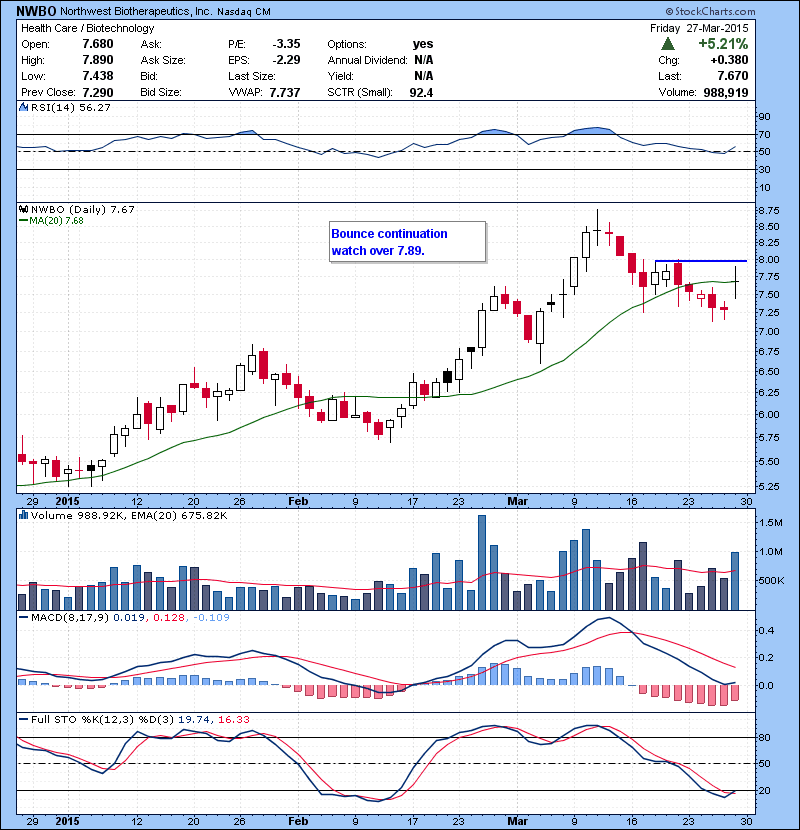The width and height of the screenshot is (800, 830).
Task: Click the Chg value +0.380
Action: click(730, 60)
